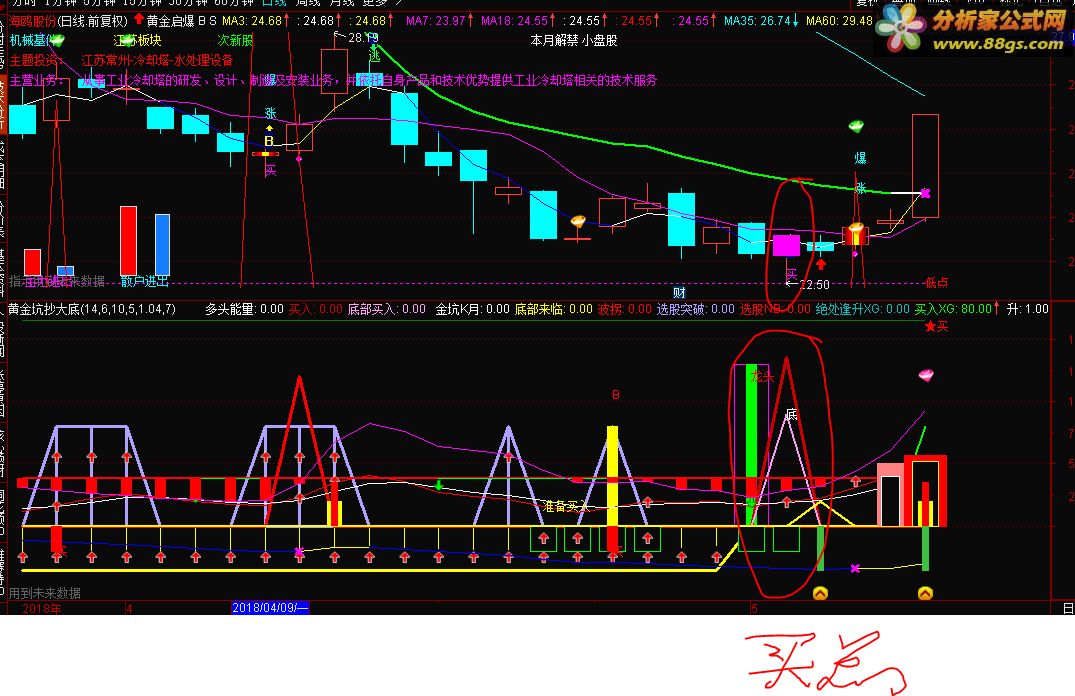Click the red B marker above the yellow bar
Screen dimensions: 1075x696
click(616, 395)
